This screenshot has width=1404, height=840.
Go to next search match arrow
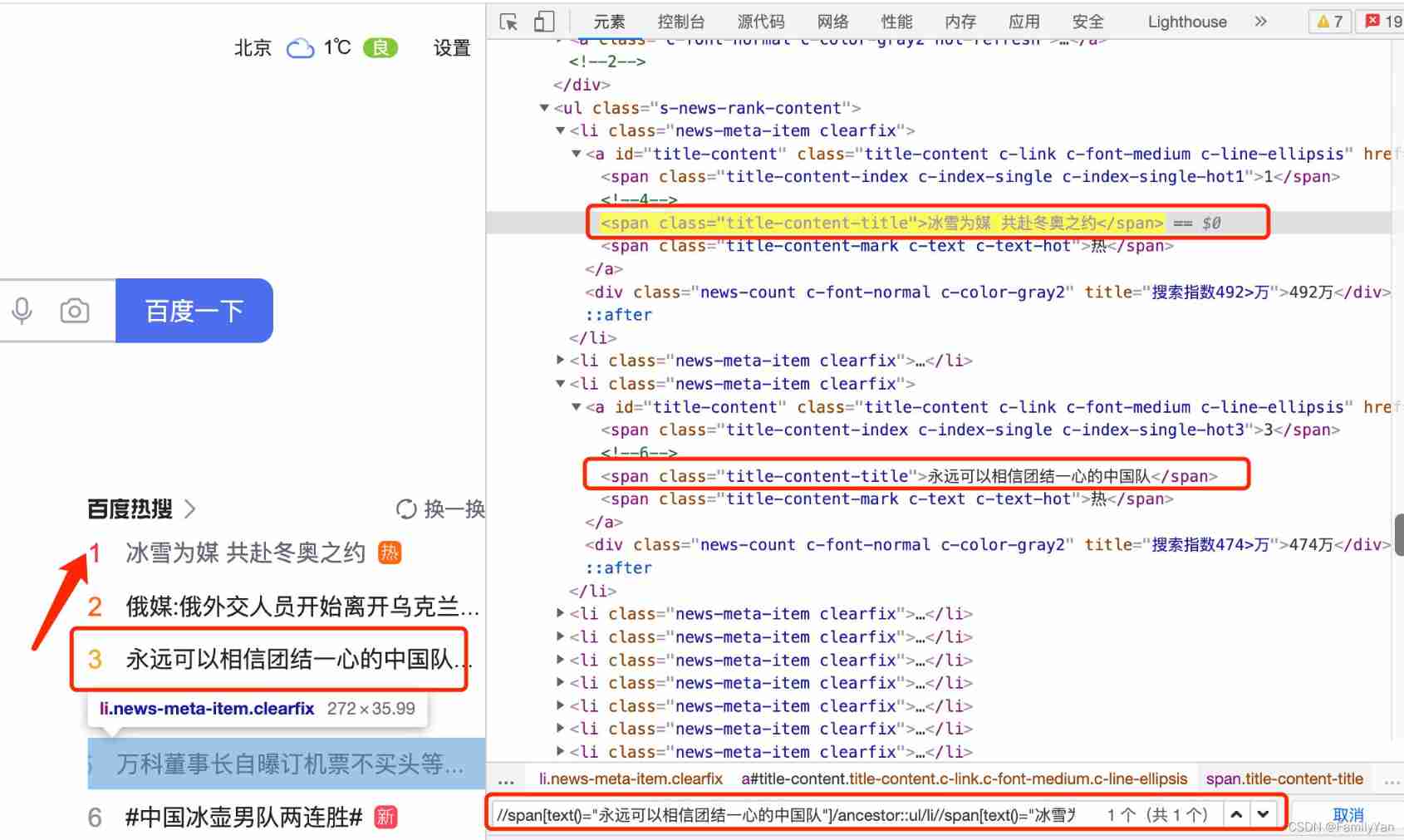pos(1263,814)
